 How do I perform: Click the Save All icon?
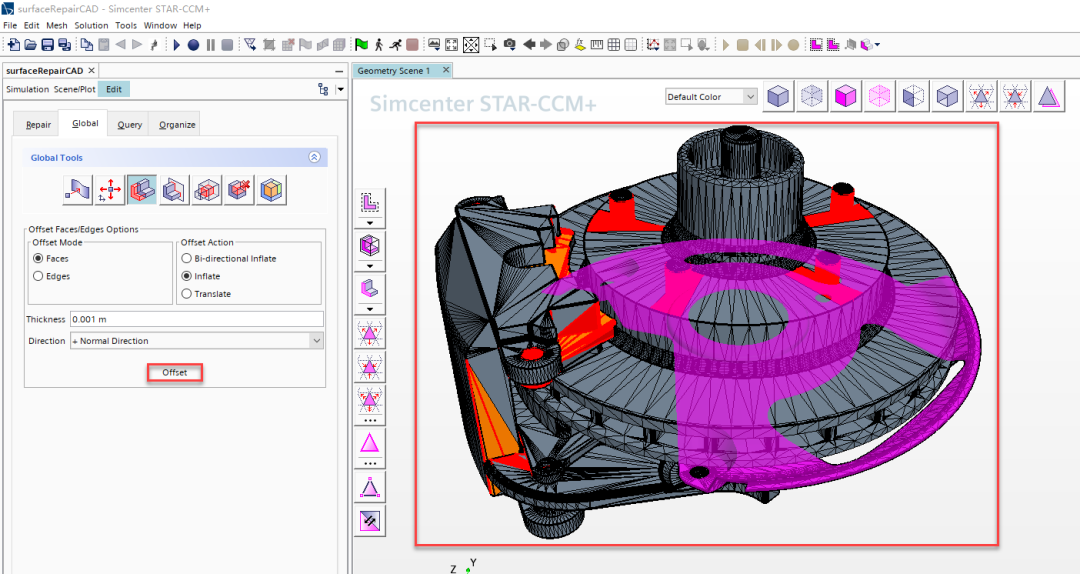click(x=65, y=45)
